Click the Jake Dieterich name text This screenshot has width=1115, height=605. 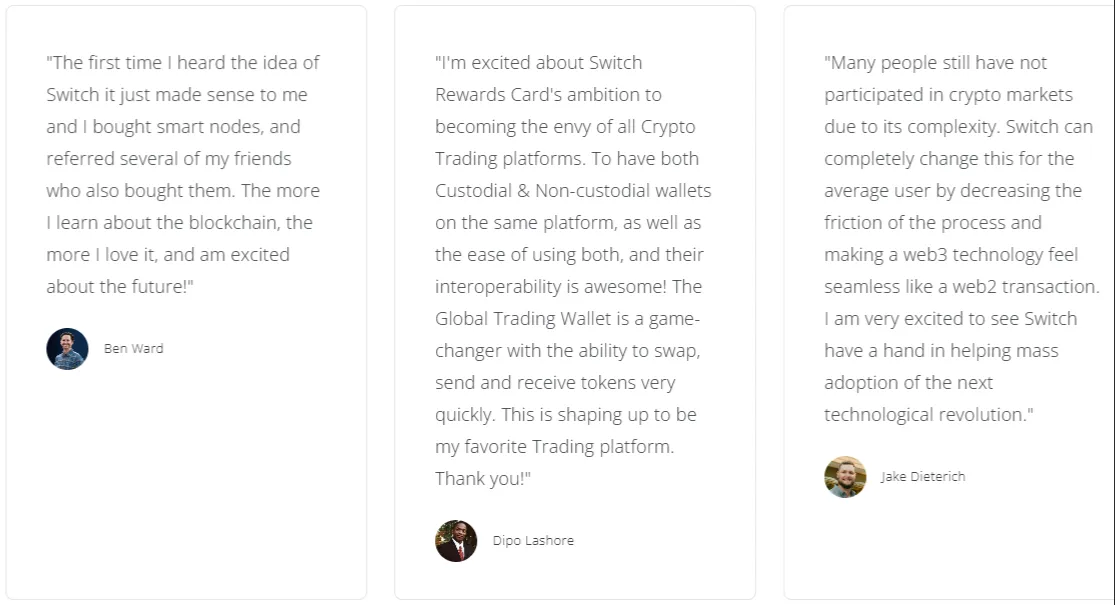923,476
